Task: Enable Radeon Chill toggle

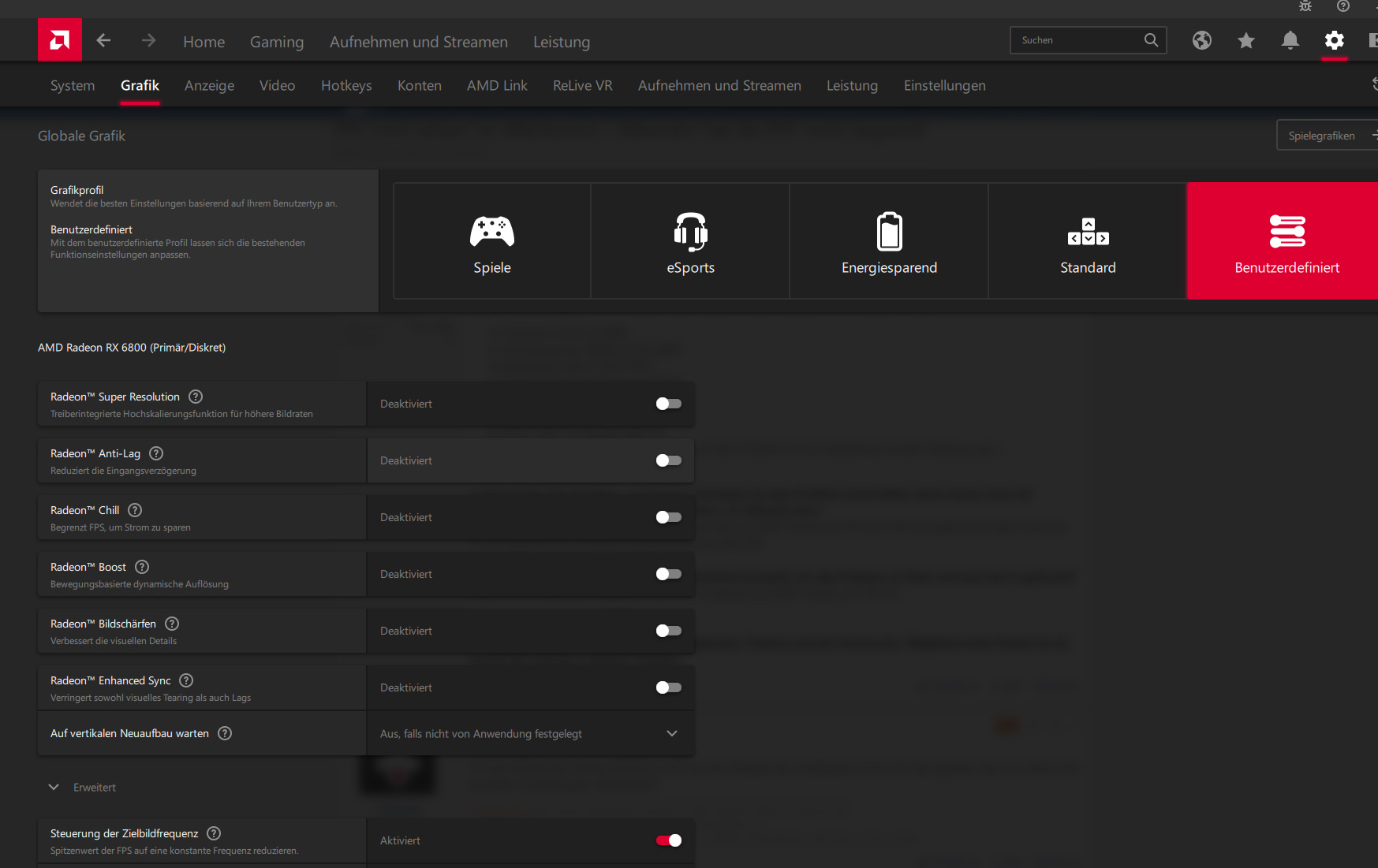Action: (669, 517)
